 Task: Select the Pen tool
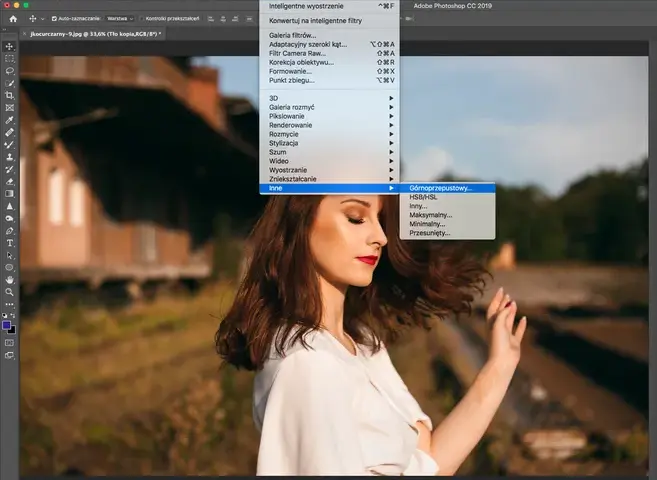9,231
